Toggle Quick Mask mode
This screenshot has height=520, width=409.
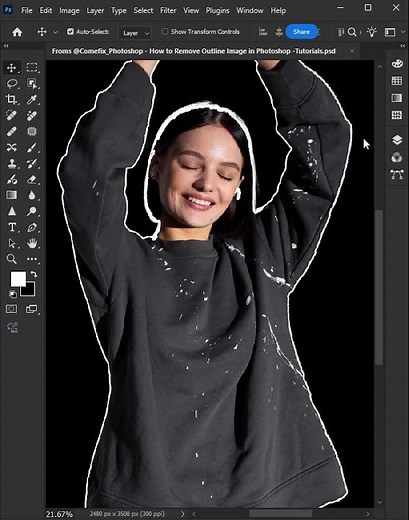(12, 309)
